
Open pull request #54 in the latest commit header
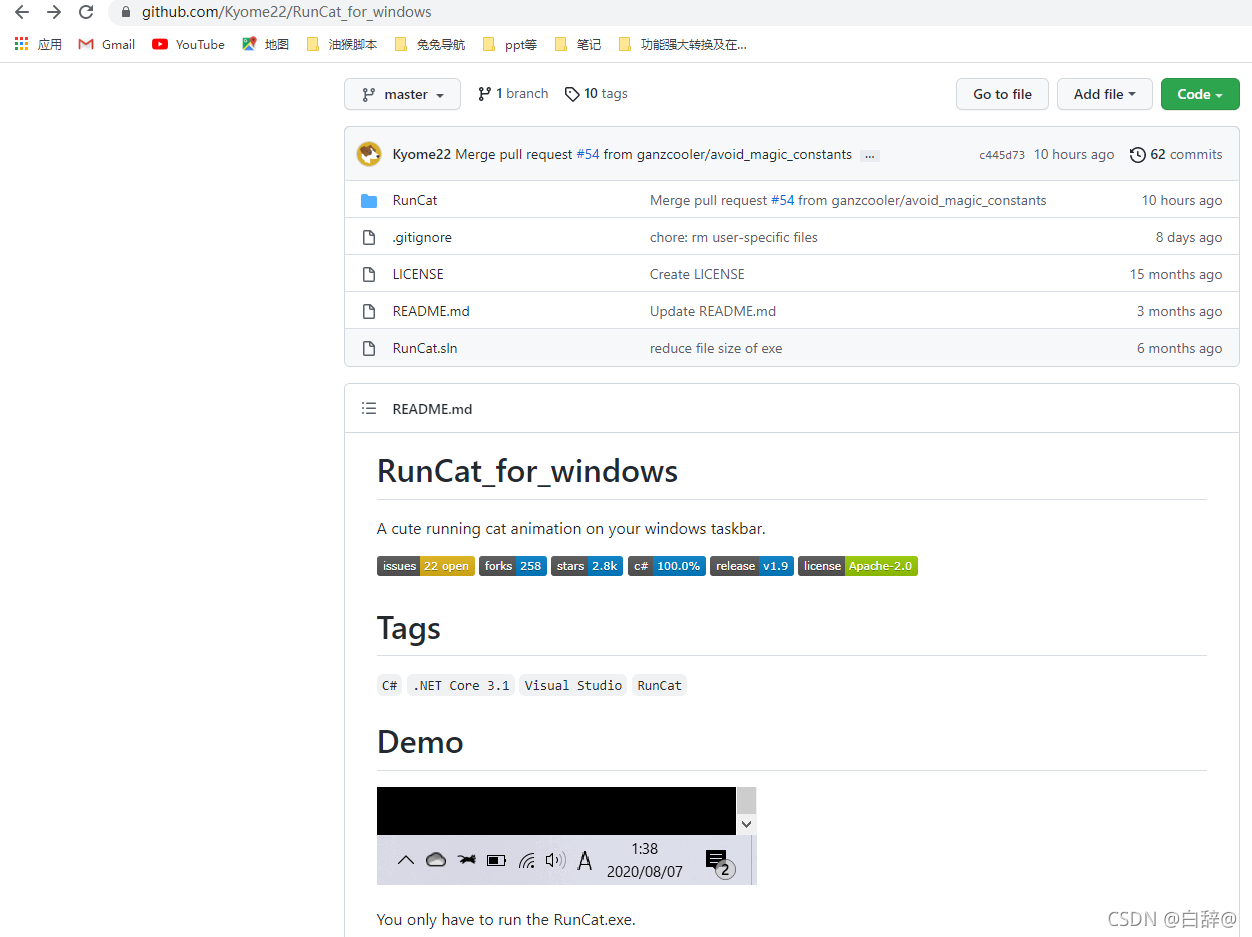click(x=587, y=154)
